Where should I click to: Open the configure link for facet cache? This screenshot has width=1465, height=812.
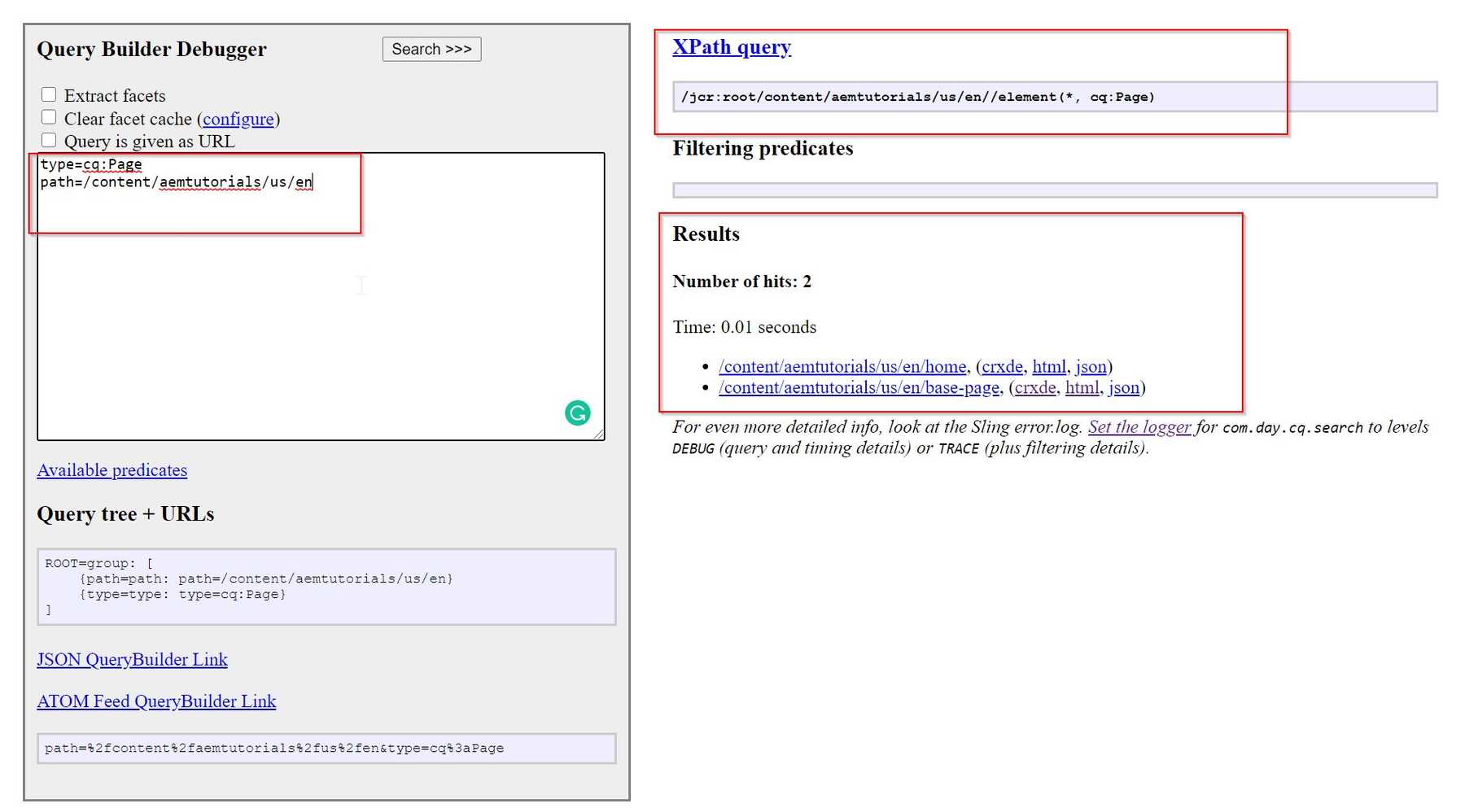(238, 119)
